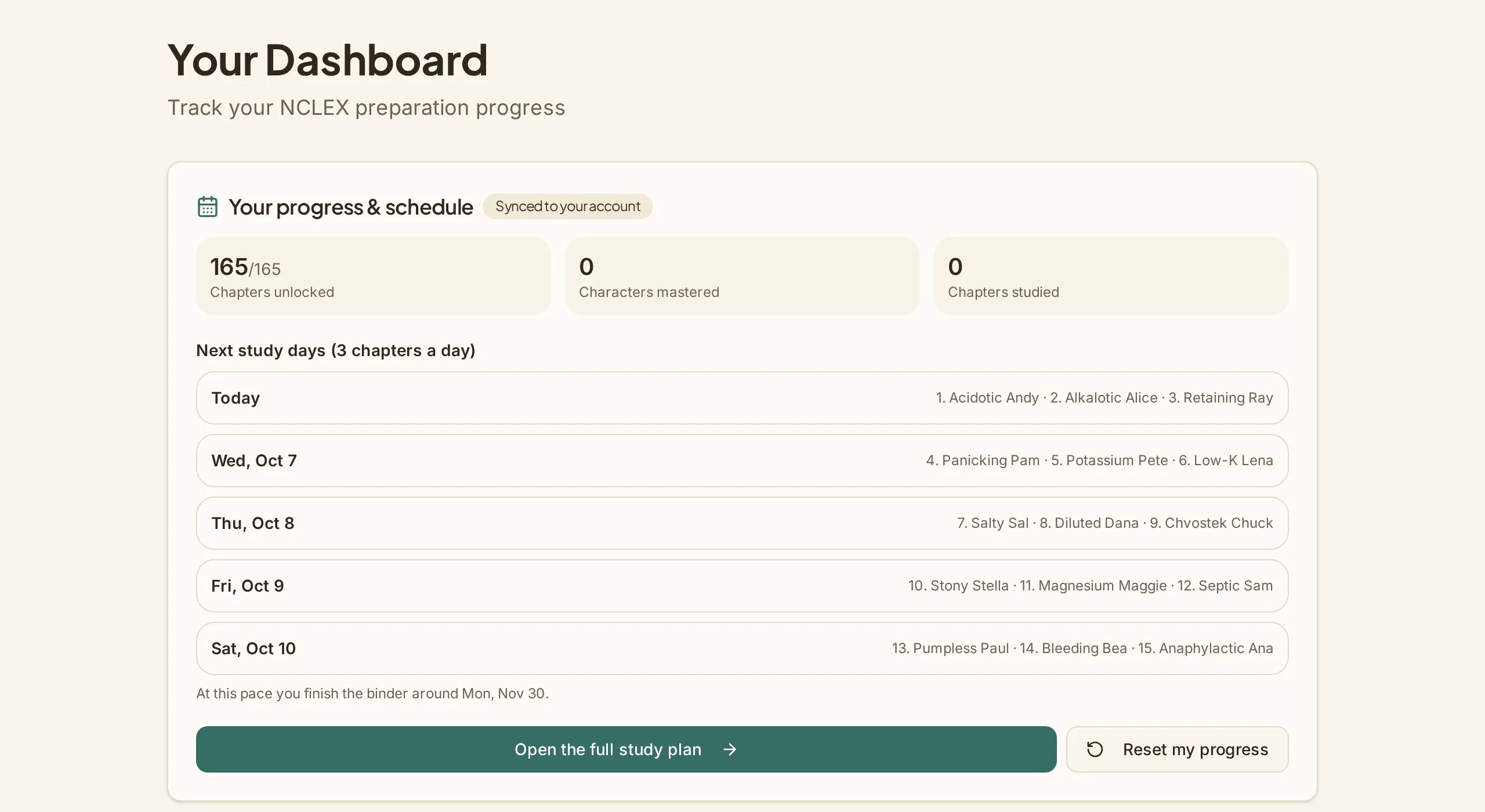Click Next study days heading text
This screenshot has width=1485, height=812.
[336, 350]
